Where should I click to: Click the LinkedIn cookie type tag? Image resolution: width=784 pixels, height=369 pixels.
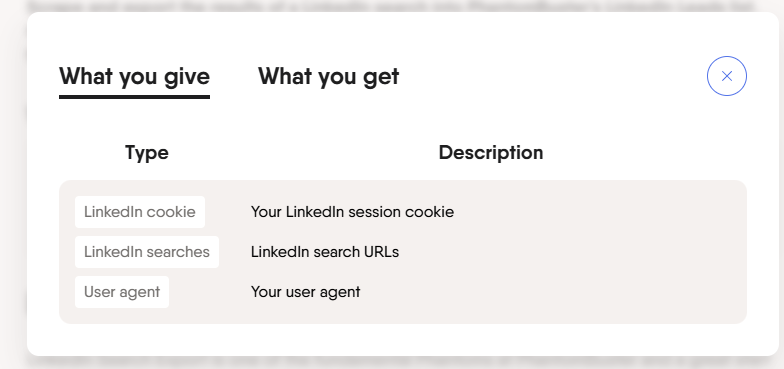[140, 212]
